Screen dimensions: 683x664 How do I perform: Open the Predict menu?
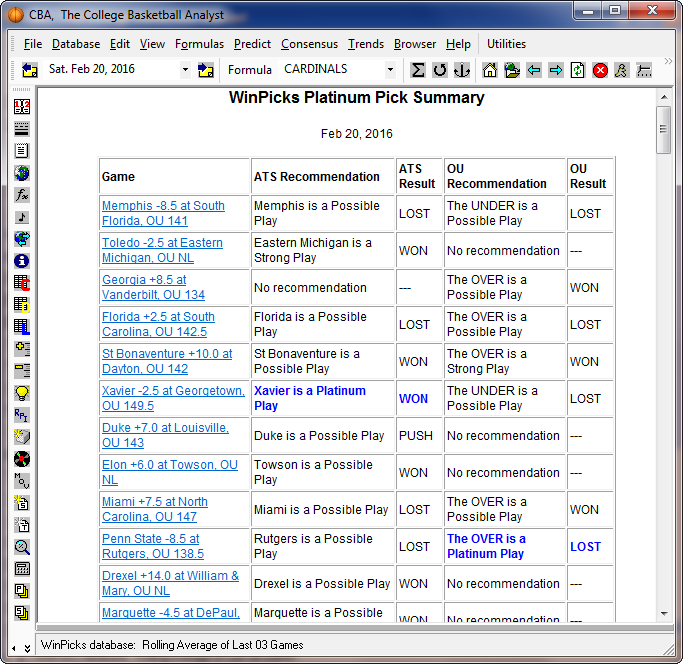pos(252,44)
